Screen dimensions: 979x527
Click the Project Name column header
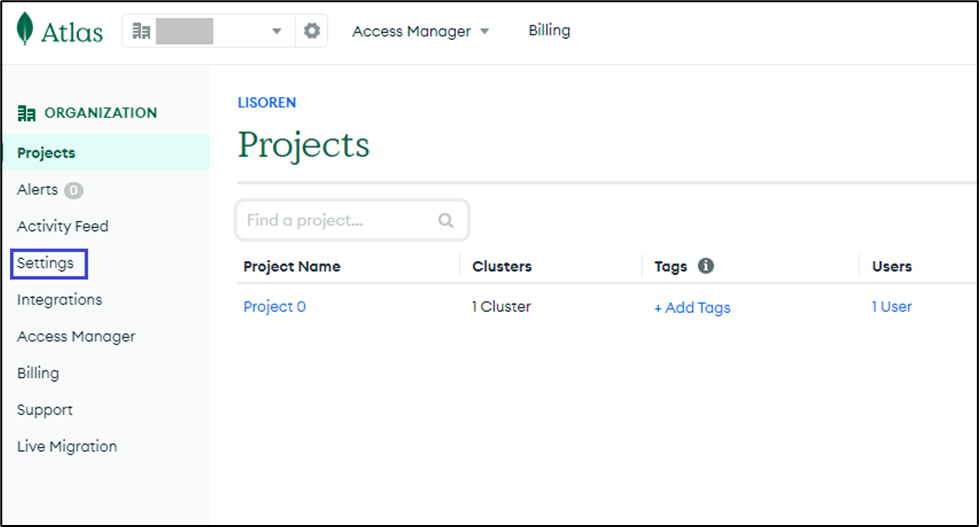point(291,267)
